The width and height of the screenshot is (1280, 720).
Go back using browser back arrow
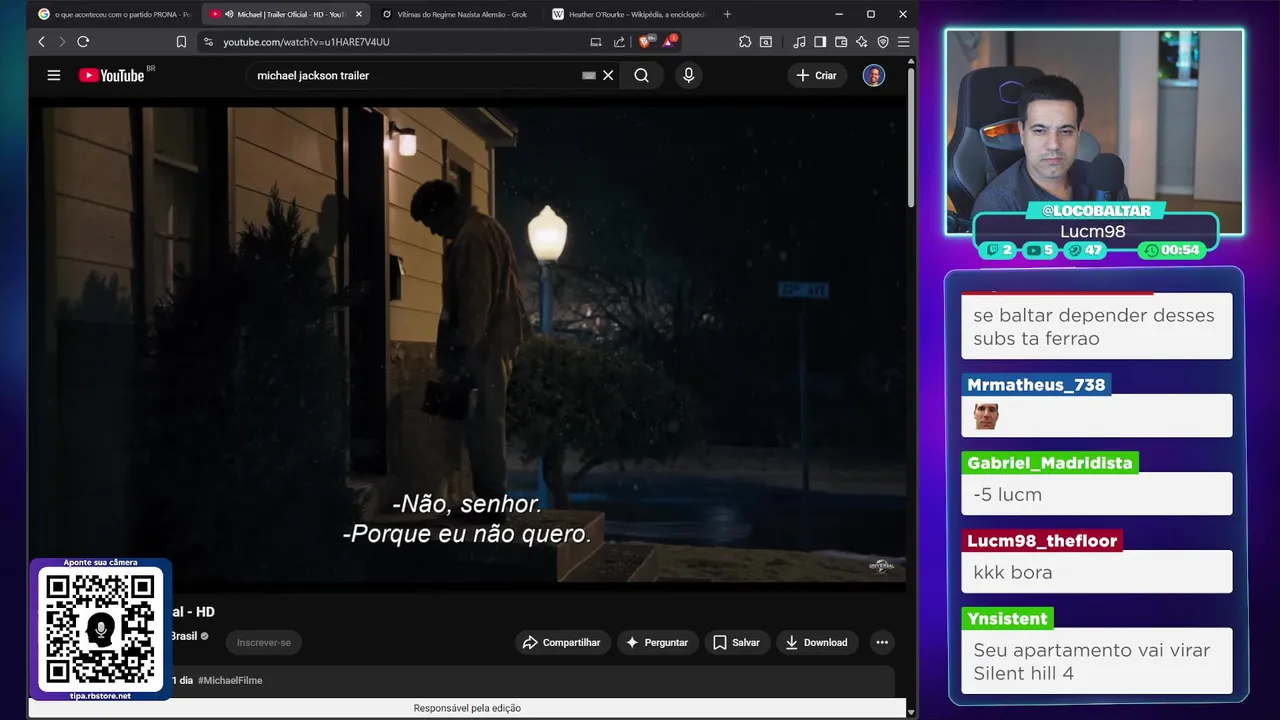[x=41, y=42]
